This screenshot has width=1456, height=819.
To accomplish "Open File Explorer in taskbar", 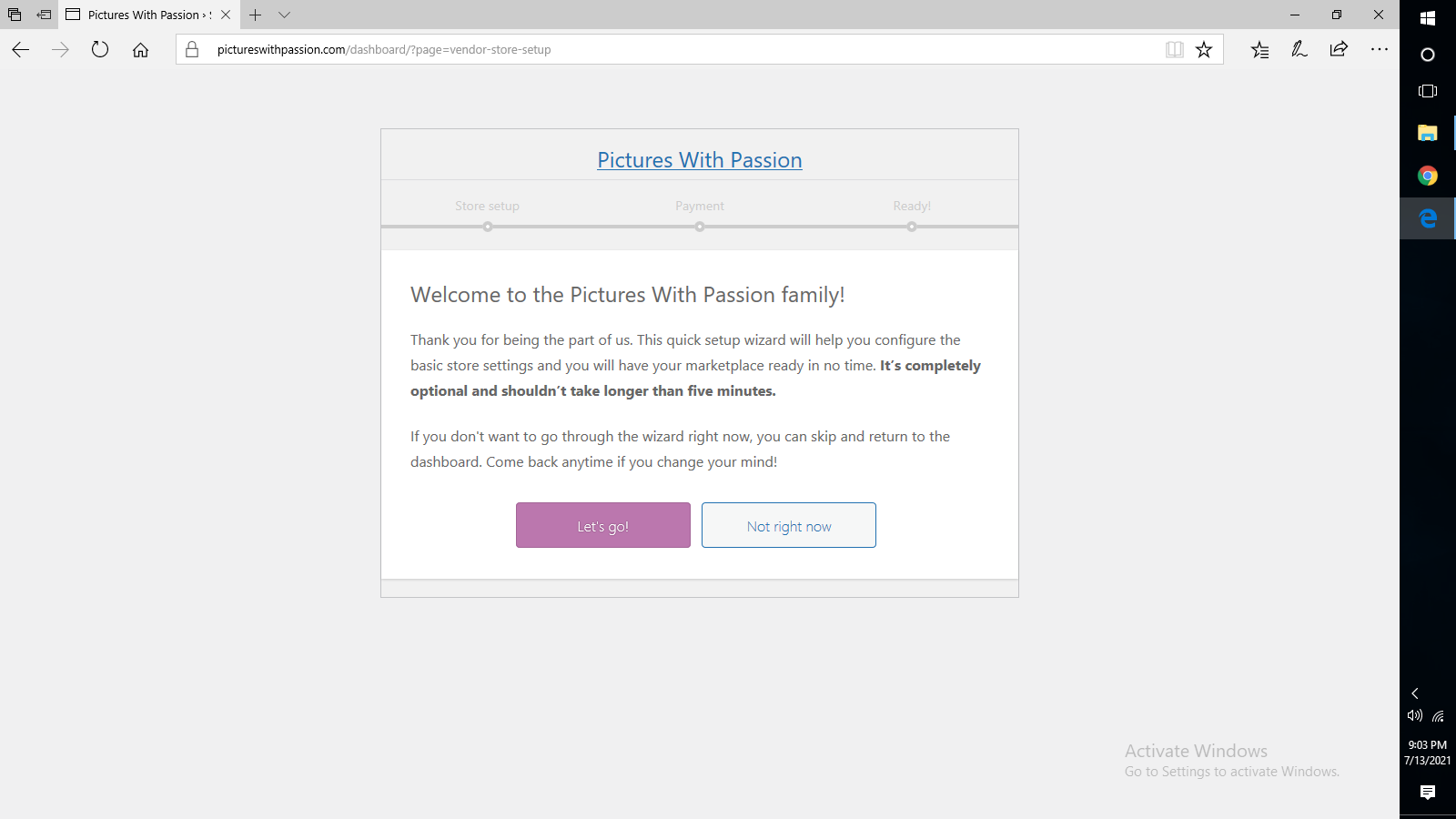I will tap(1427, 134).
